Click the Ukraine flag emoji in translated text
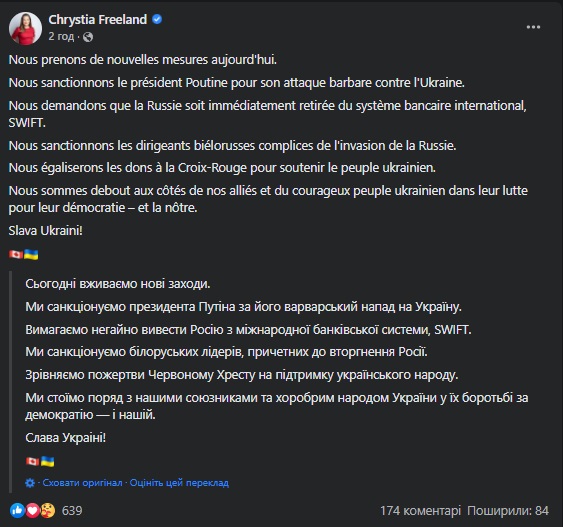The width and height of the screenshot is (563, 527). pyautogui.click(x=47, y=461)
